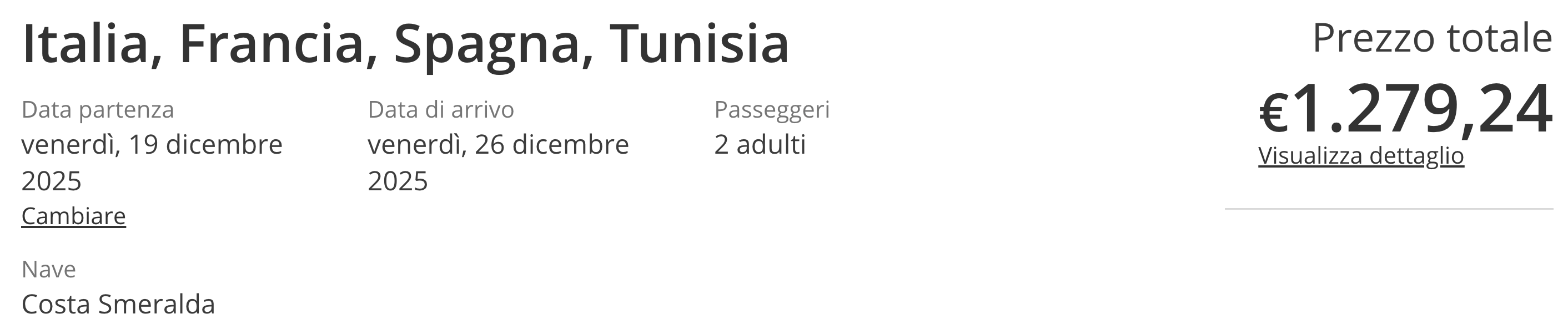The height and width of the screenshot is (324, 1568).
Task: Click the Cambiare link
Action: click(73, 216)
